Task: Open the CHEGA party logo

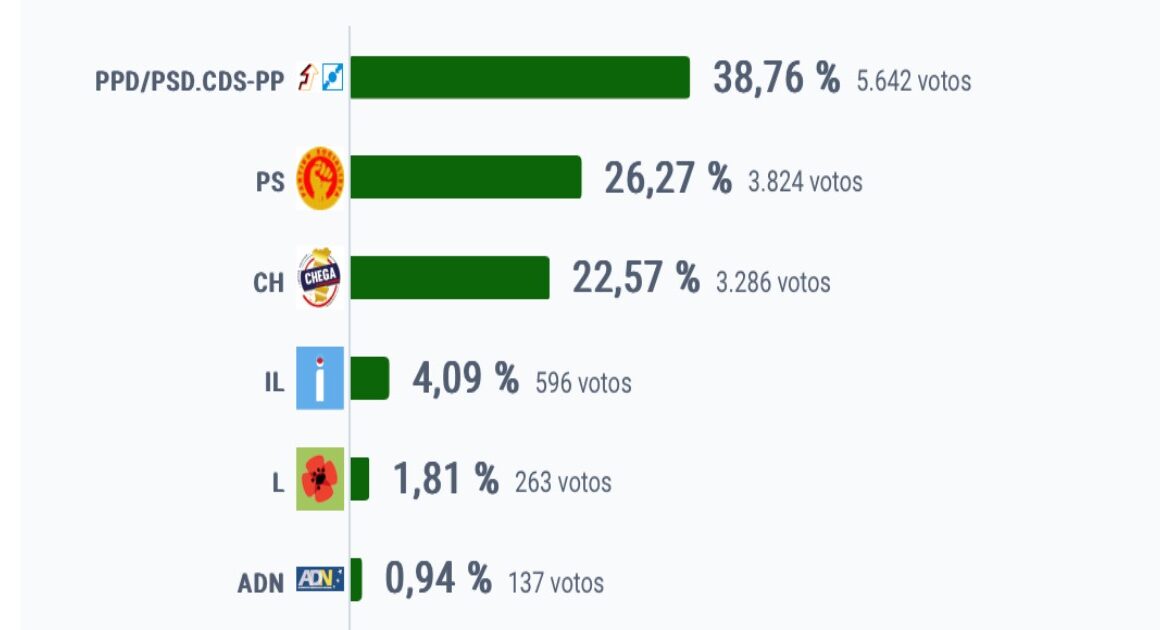Action: [x=320, y=278]
